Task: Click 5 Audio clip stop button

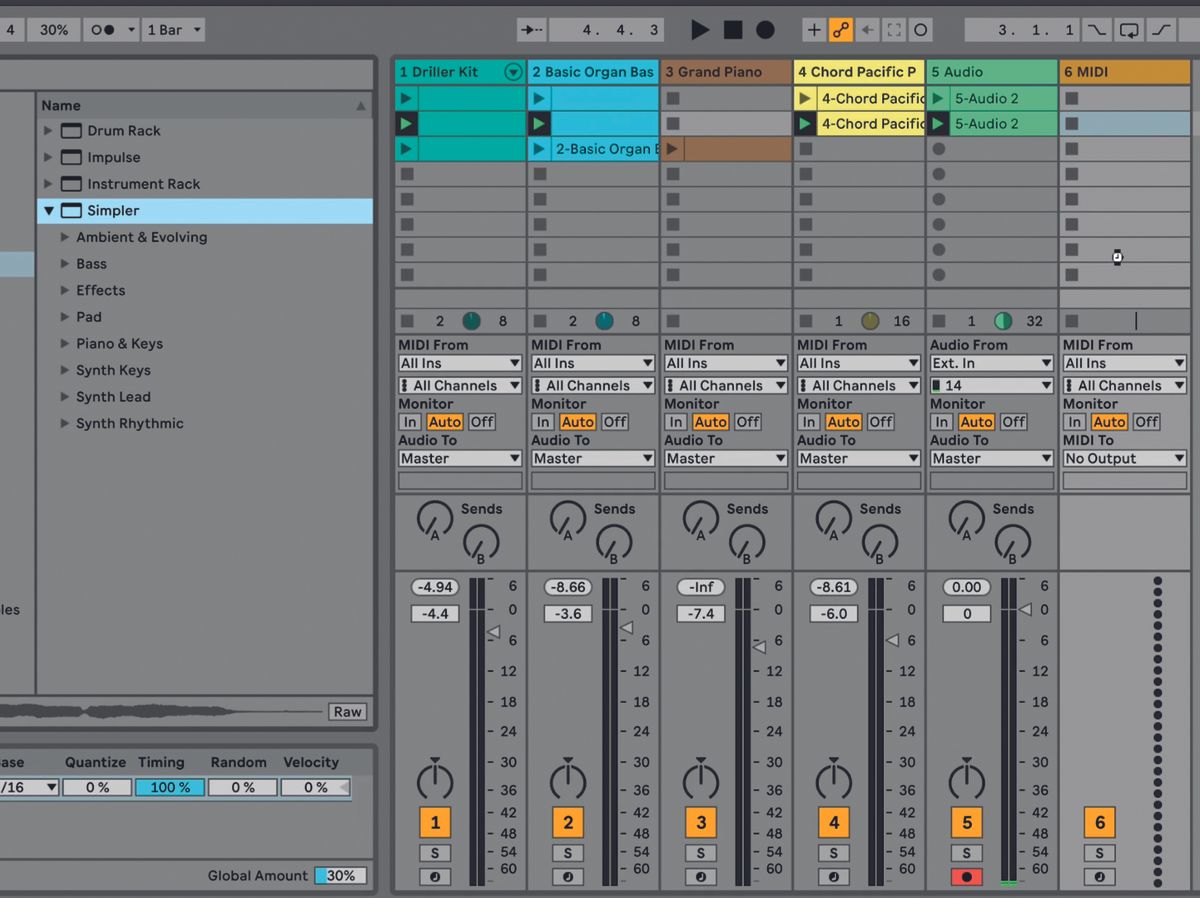Action: (939, 322)
